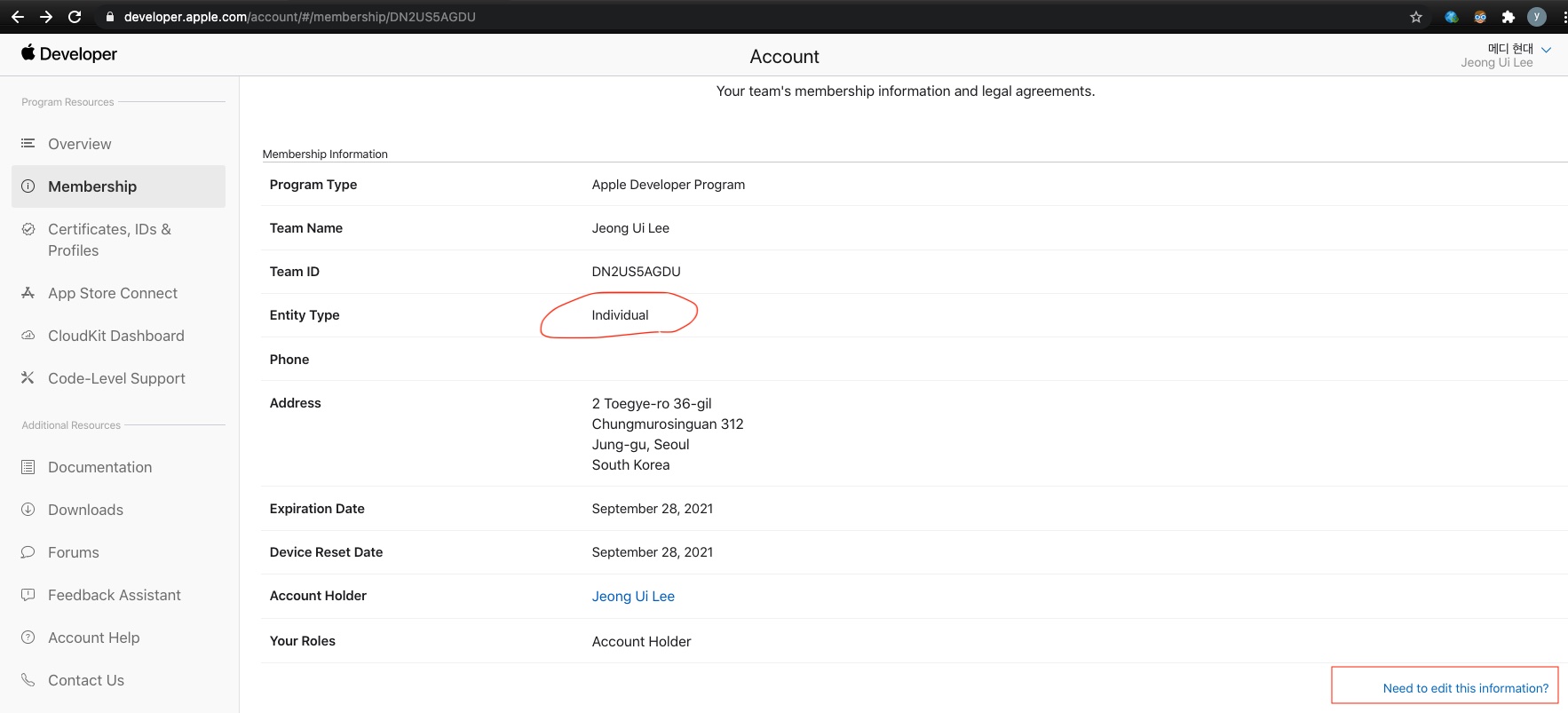Expand the team switcher chevron at top right
The width and height of the screenshot is (1568, 713).
pyautogui.click(x=1547, y=50)
